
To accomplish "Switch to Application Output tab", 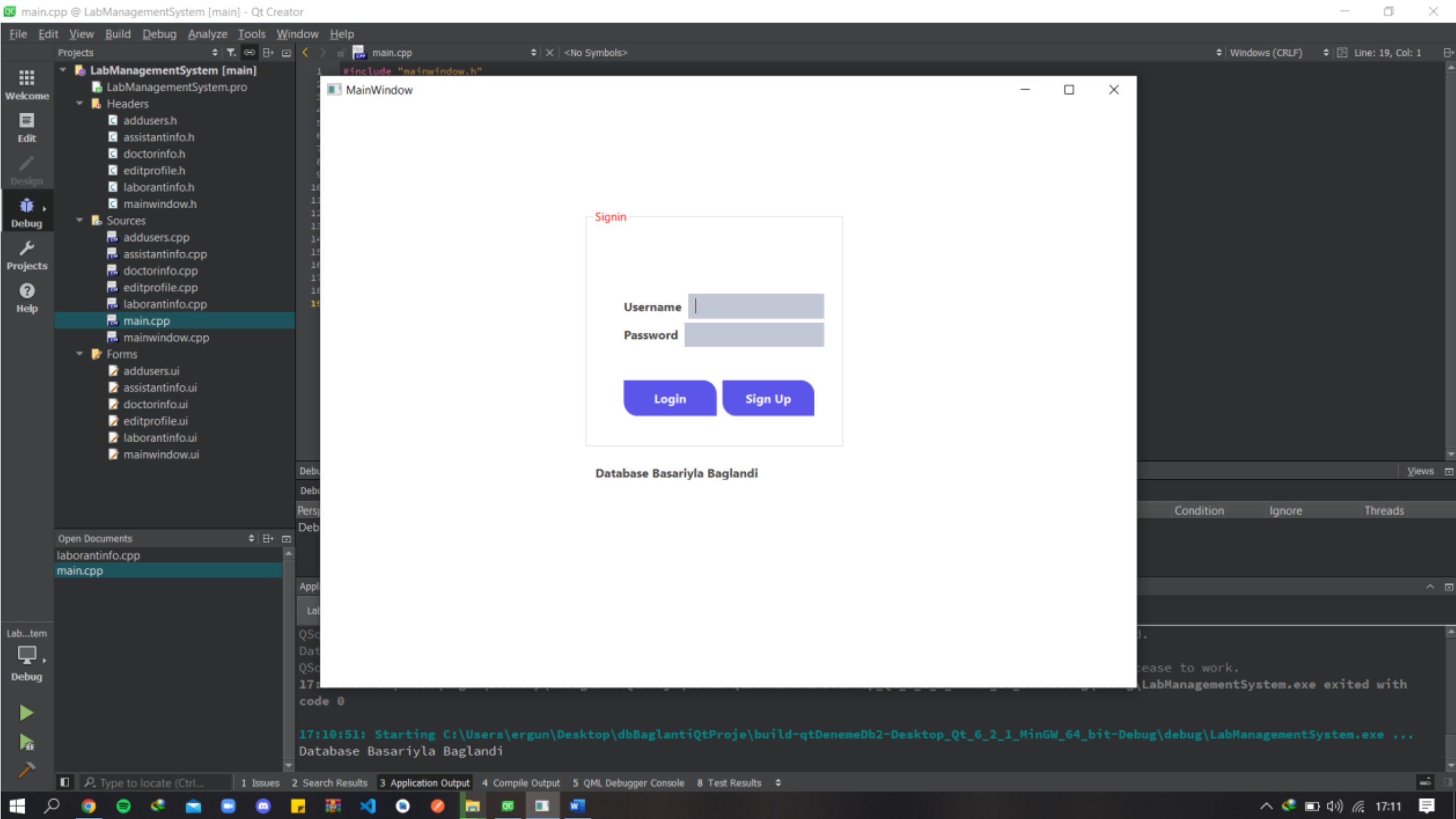I will click(x=424, y=782).
